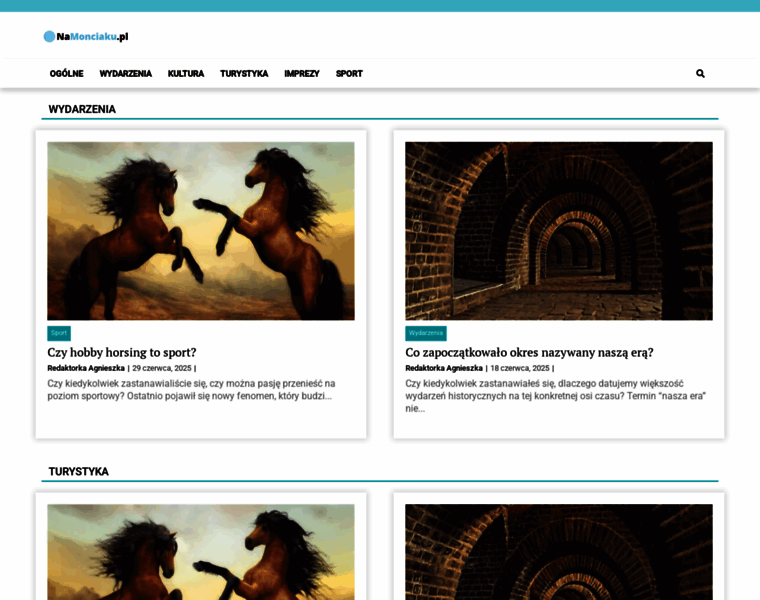Choose SPORT in the navigation bar
Screen dimensions: 760x600
[x=349, y=74]
